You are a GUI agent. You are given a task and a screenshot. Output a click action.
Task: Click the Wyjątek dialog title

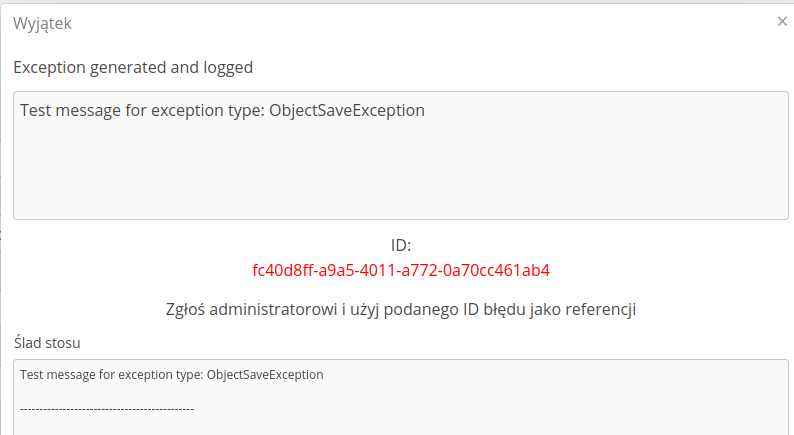[x=42, y=22]
